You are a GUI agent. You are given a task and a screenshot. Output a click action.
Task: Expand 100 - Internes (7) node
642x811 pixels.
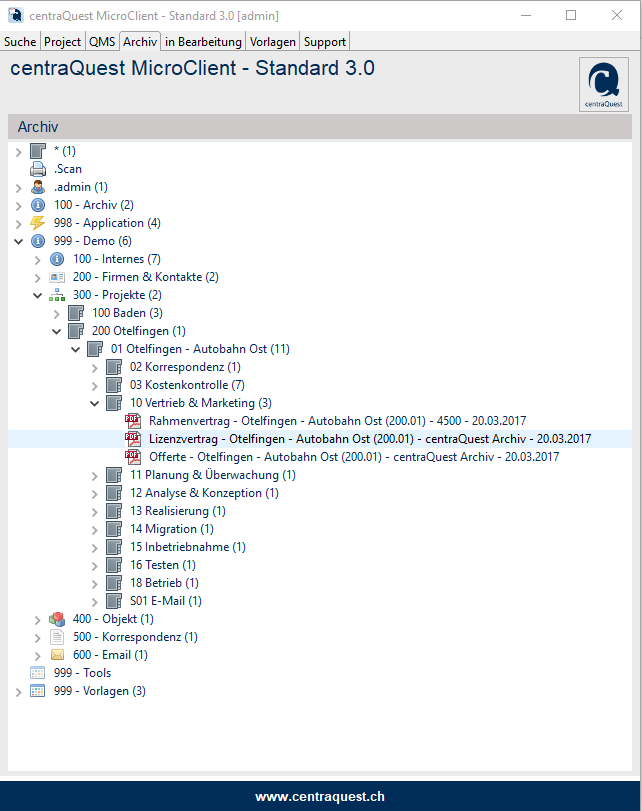point(38,260)
